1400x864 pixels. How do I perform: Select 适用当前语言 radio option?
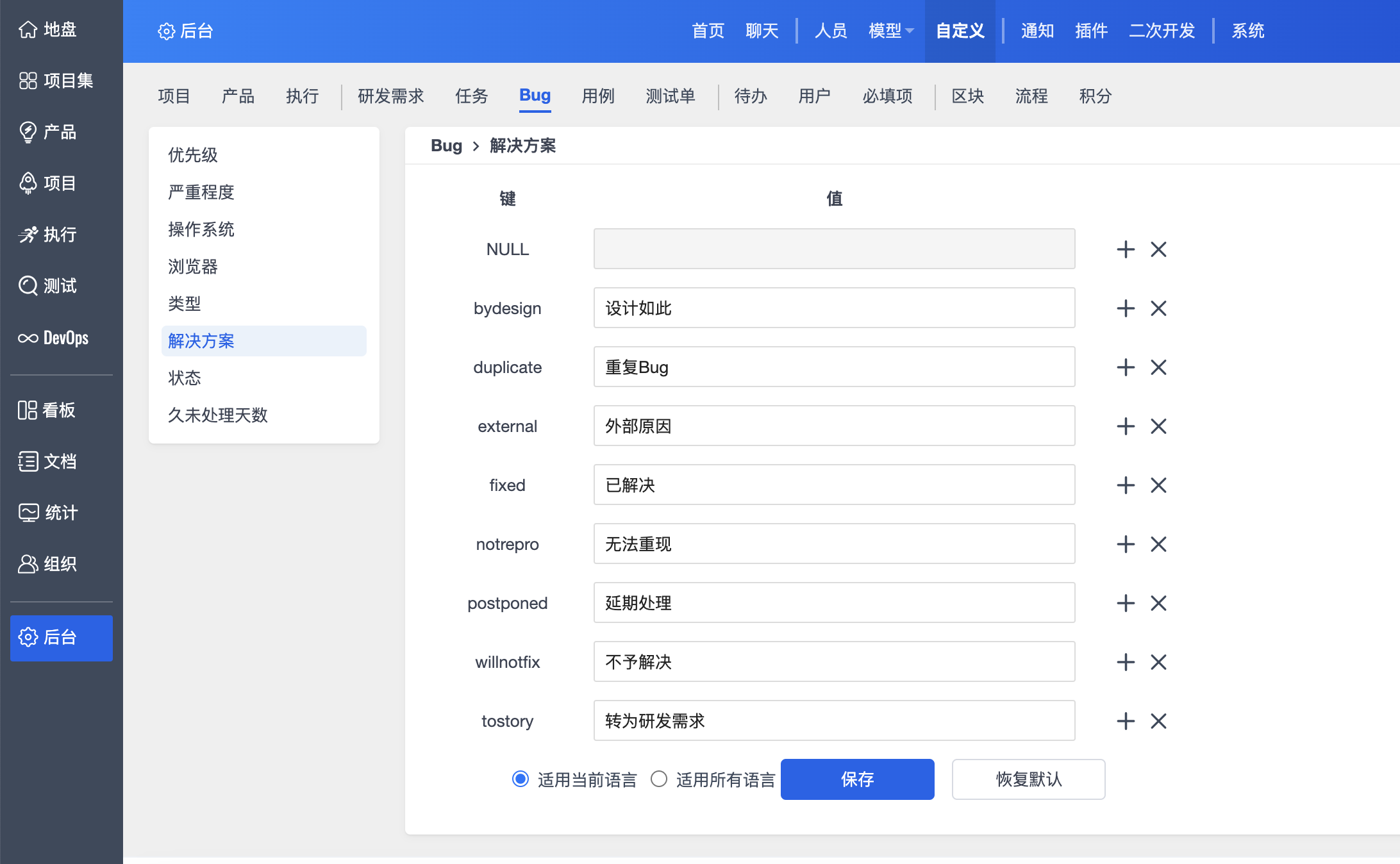(x=521, y=779)
